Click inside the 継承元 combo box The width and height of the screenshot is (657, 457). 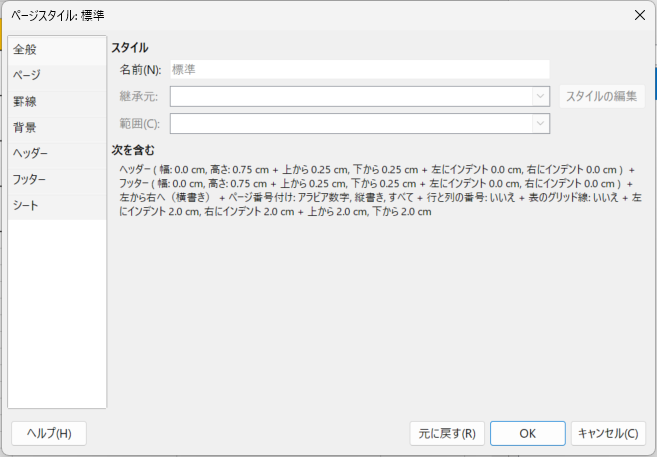[x=350, y=96]
